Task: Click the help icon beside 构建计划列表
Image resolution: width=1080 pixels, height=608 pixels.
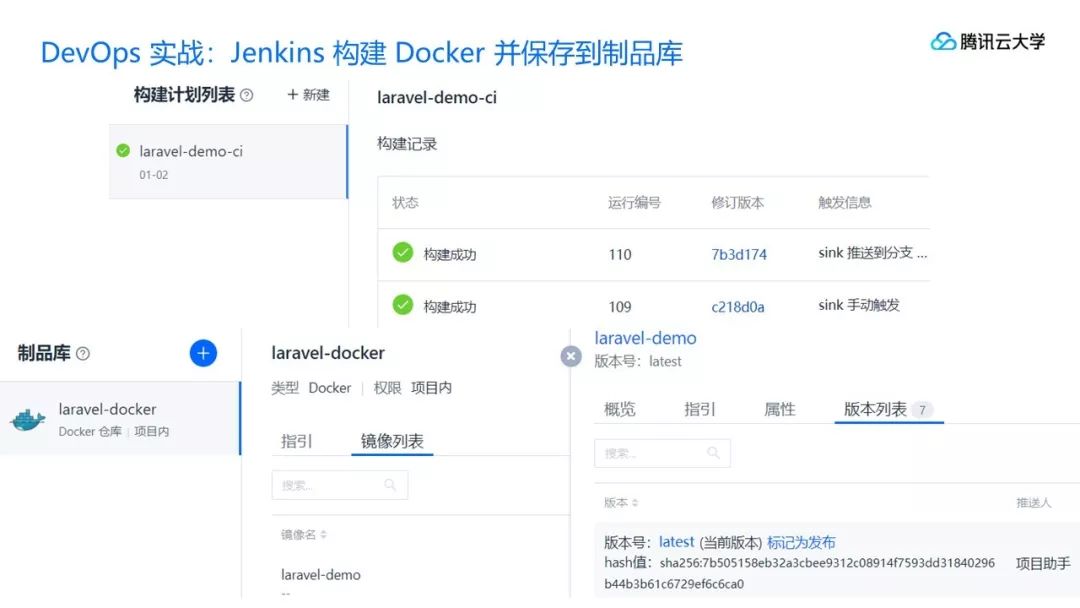Action: (247, 96)
